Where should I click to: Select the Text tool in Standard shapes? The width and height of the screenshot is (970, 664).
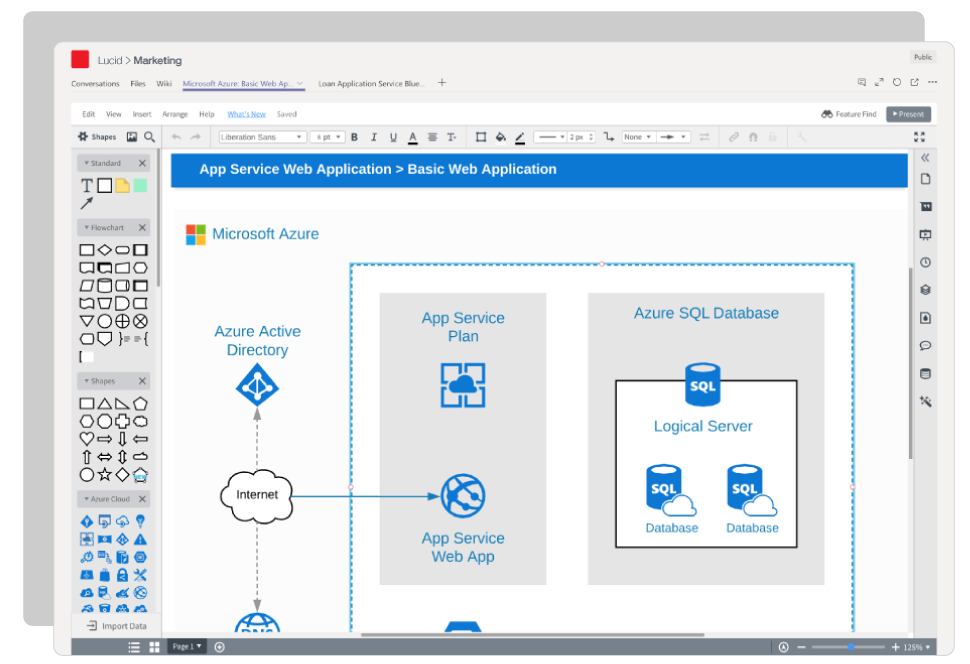pos(87,186)
